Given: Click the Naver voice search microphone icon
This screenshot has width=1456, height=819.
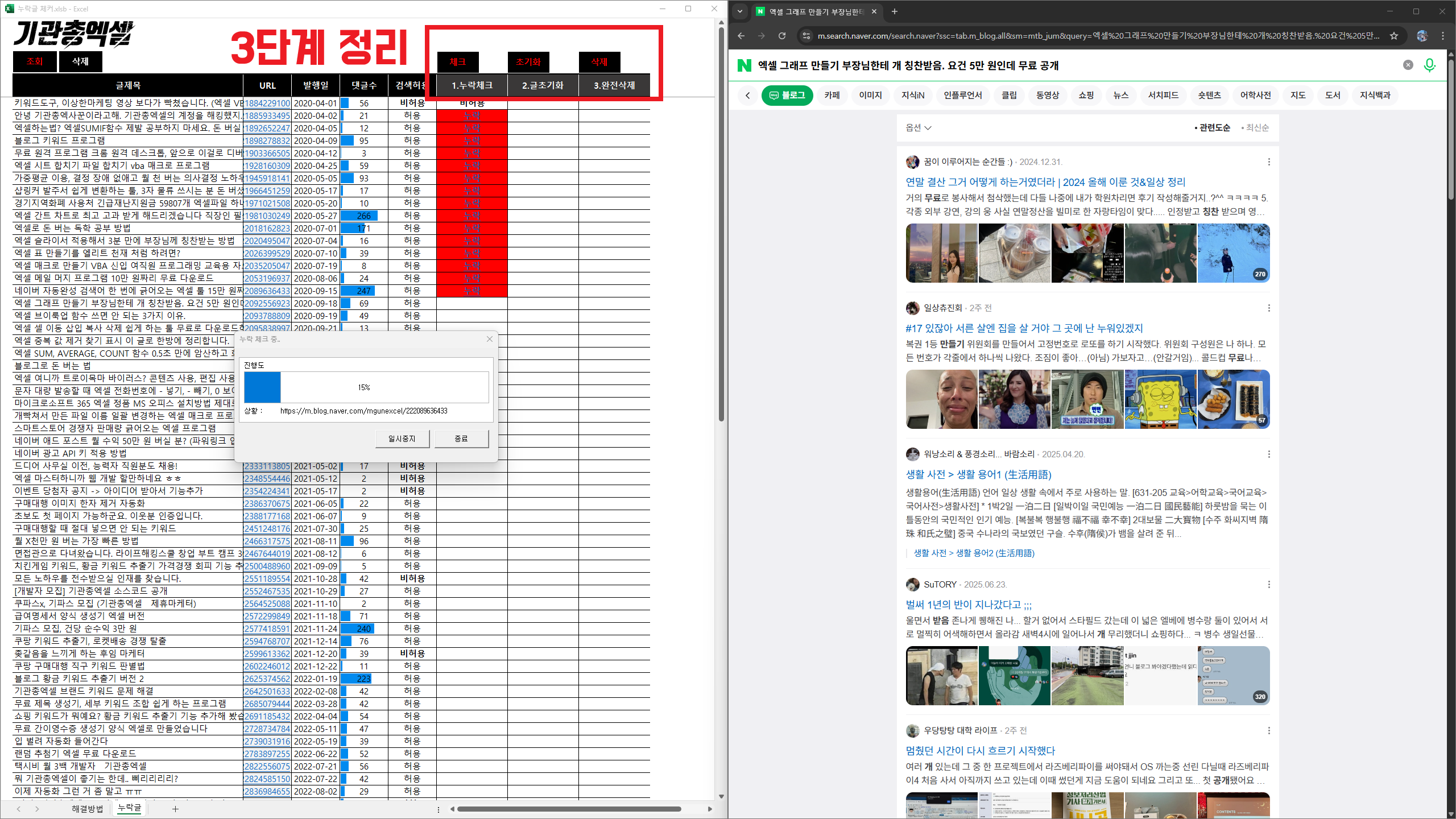Looking at the screenshot, I should click(1429, 65).
